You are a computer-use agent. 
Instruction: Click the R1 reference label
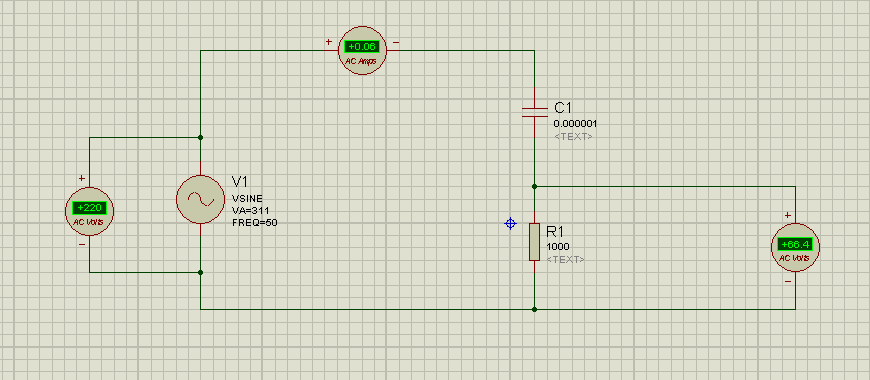[555, 231]
